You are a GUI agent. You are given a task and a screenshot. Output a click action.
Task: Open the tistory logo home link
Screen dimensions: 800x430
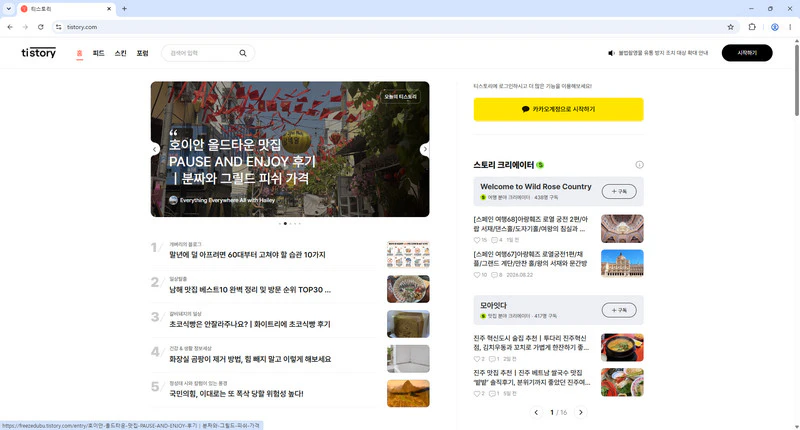(x=38, y=53)
